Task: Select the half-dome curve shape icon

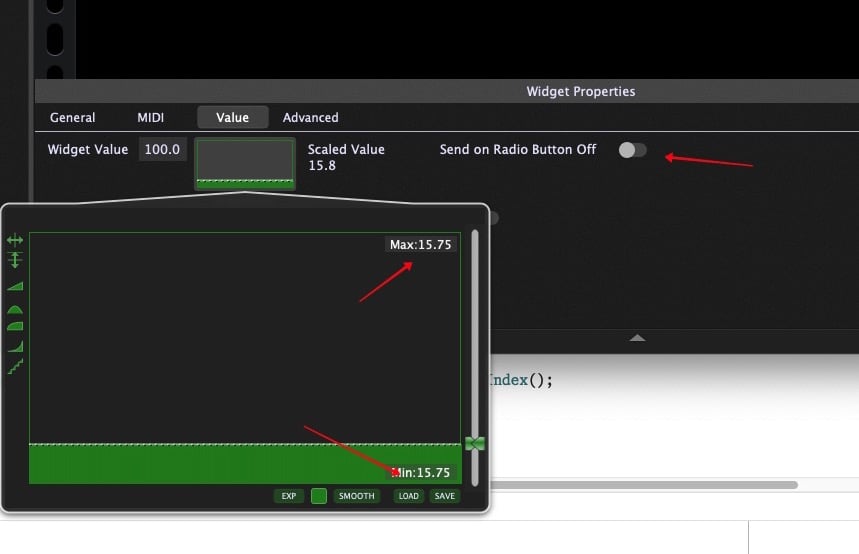Action: [15, 309]
